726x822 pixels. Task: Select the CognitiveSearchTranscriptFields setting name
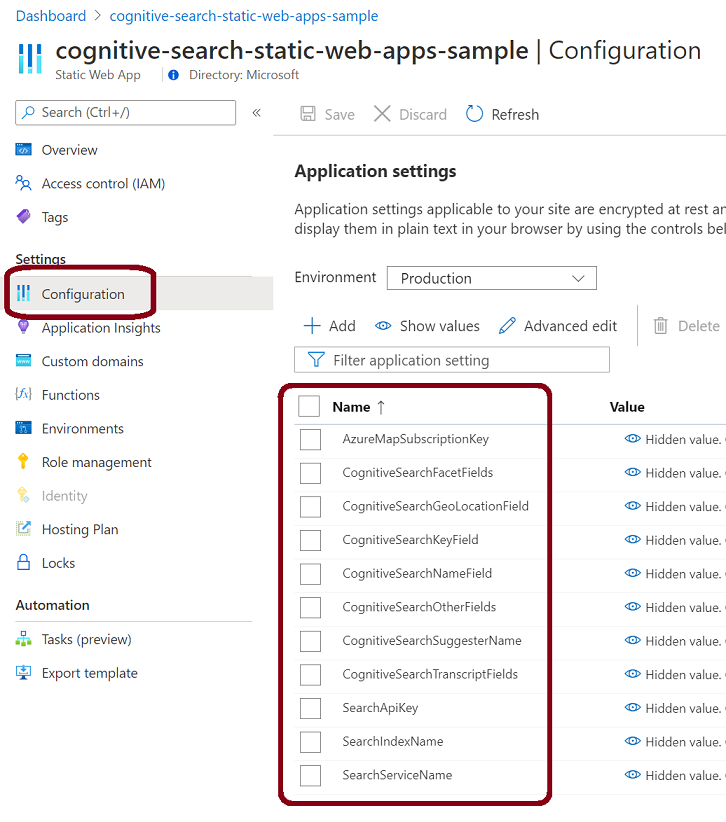(x=430, y=674)
